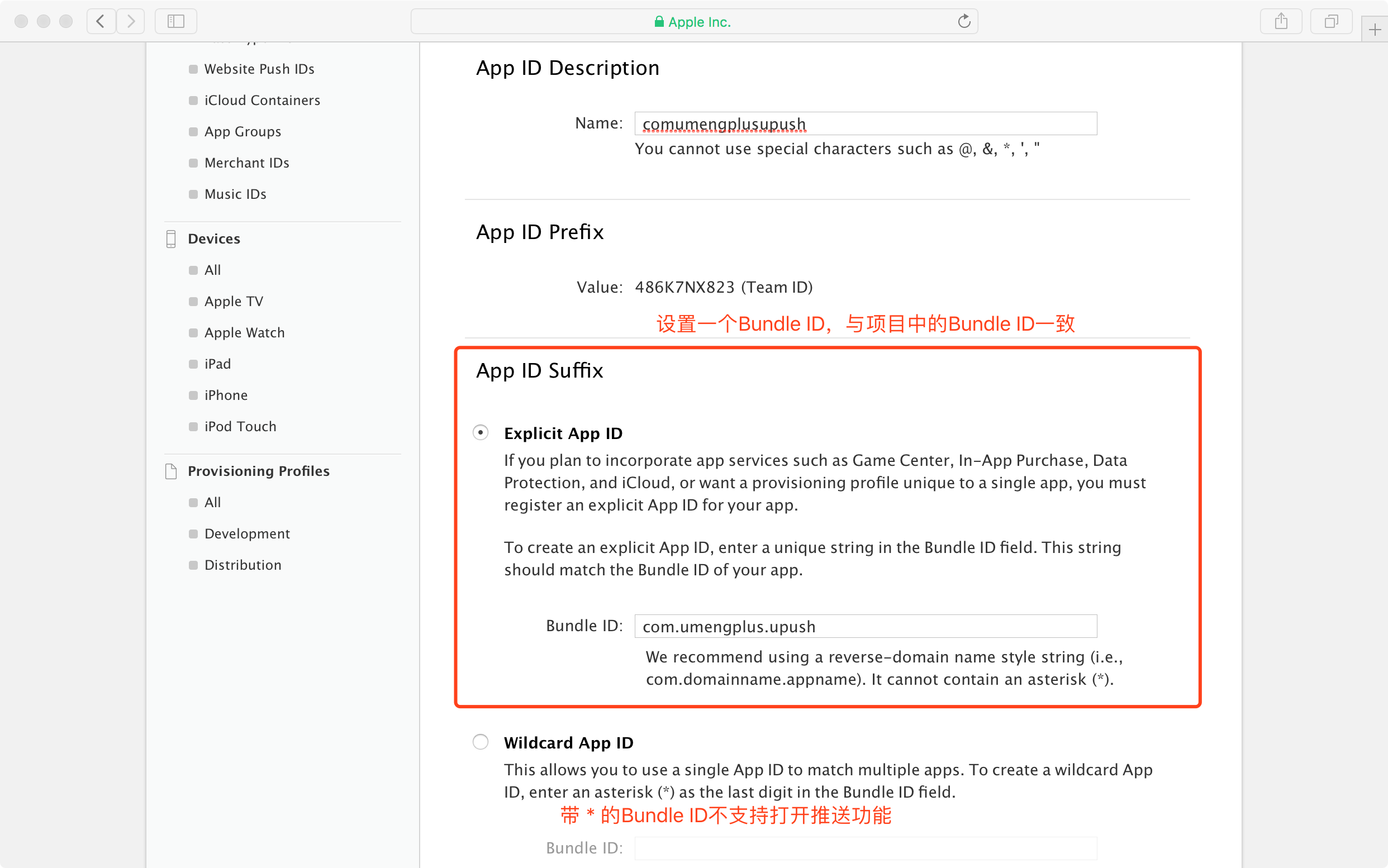
Task: Open App Groups
Action: [243, 131]
